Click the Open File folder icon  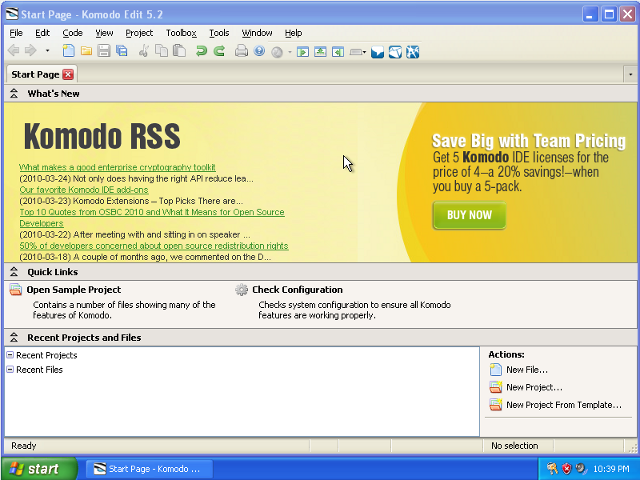86,51
